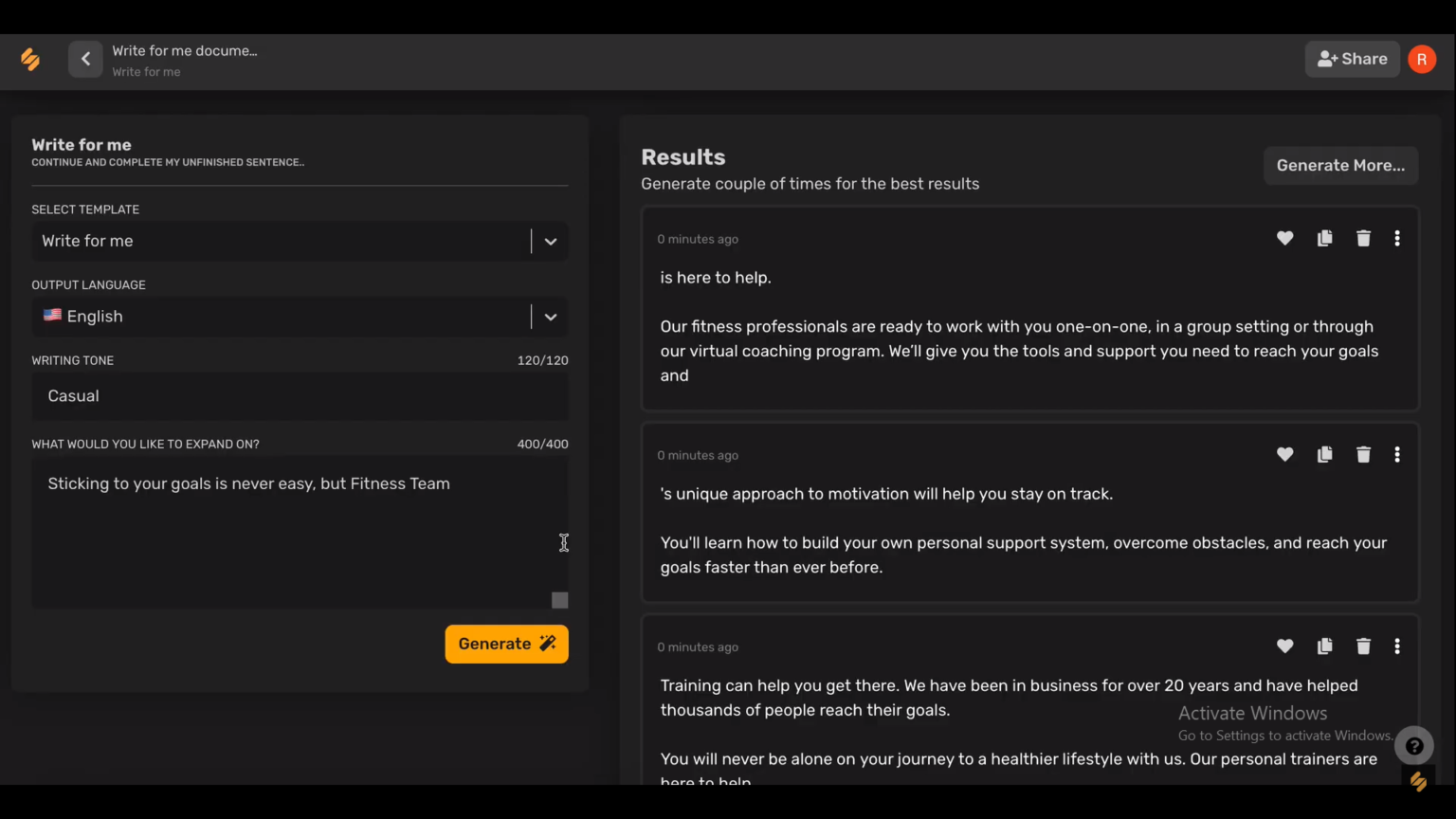Trash the 'unique approach to motivation' result
Screen dimensions: 1456x819
click(1363, 455)
